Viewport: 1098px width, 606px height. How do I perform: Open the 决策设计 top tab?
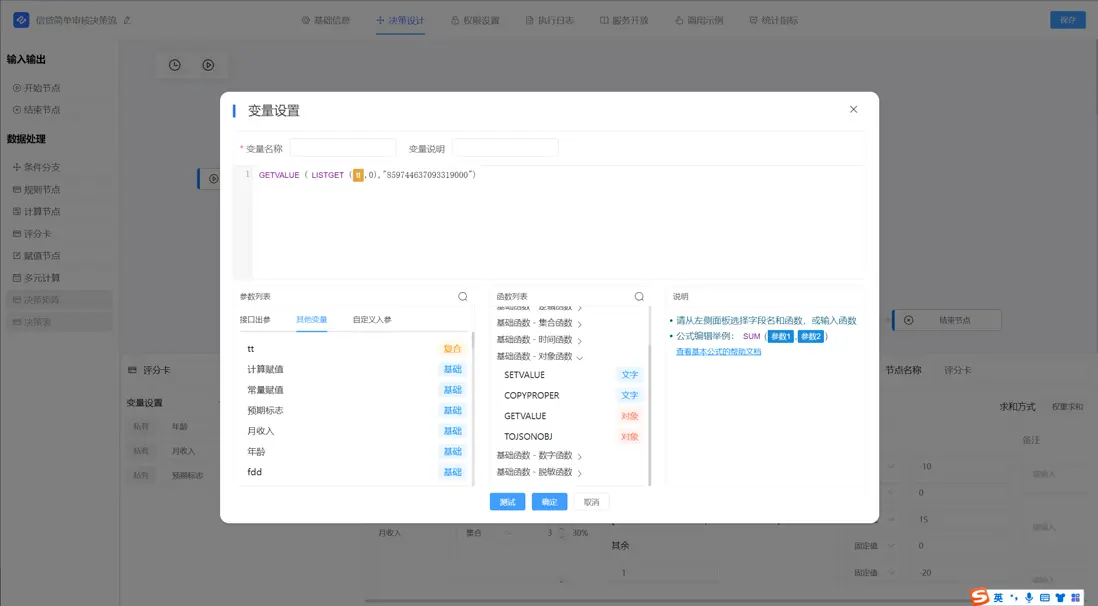(400, 20)
